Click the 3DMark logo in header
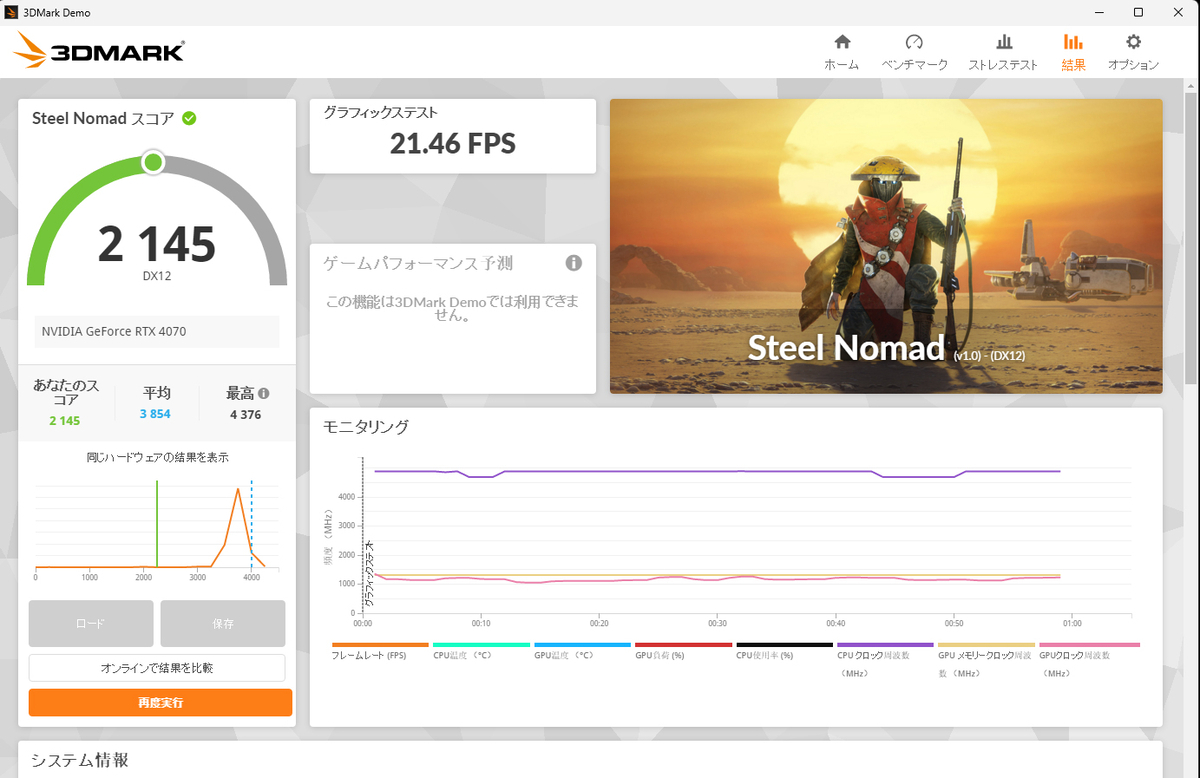 [99, 50]
